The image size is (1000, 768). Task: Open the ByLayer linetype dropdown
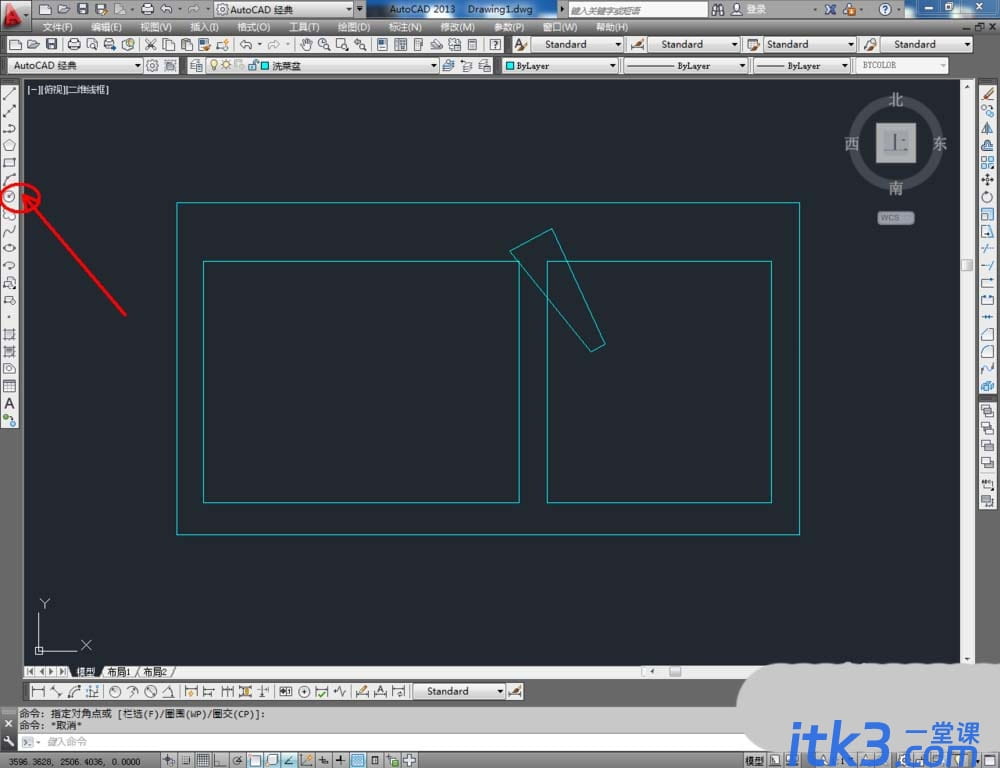pos(742,66)
